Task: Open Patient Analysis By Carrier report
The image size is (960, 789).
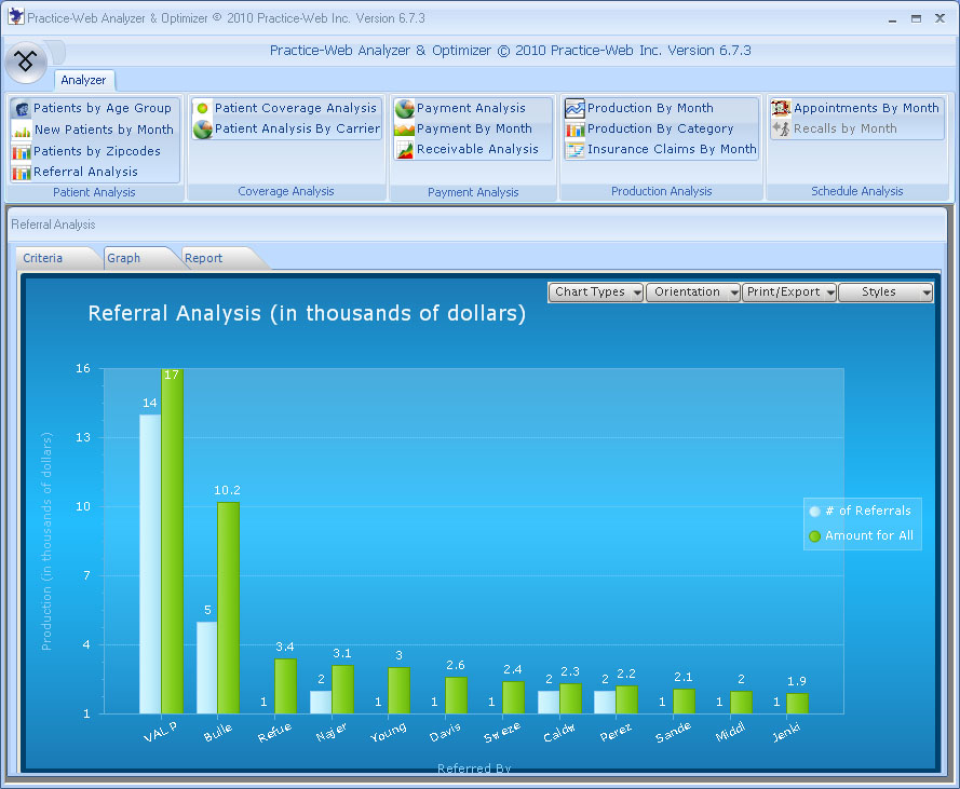Action: pos(297,129)
